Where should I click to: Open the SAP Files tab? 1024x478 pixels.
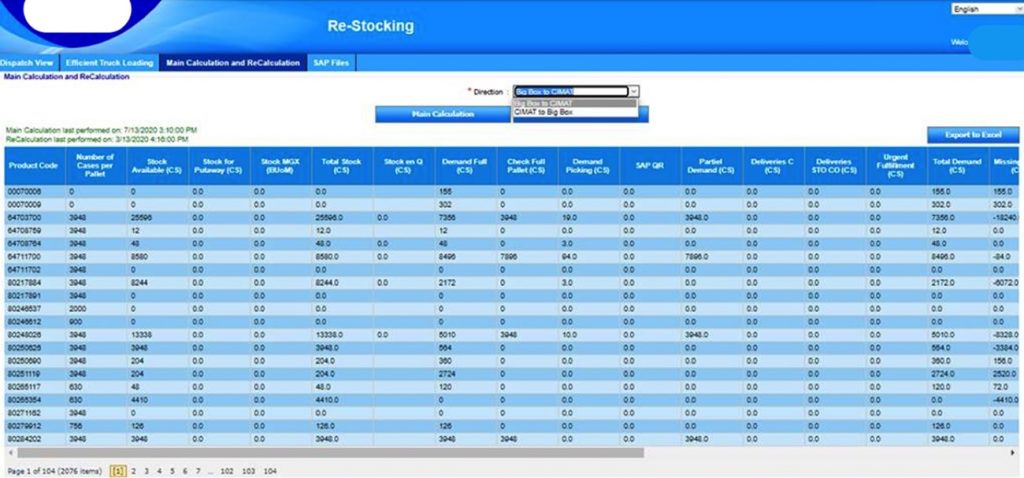(331, 63)
